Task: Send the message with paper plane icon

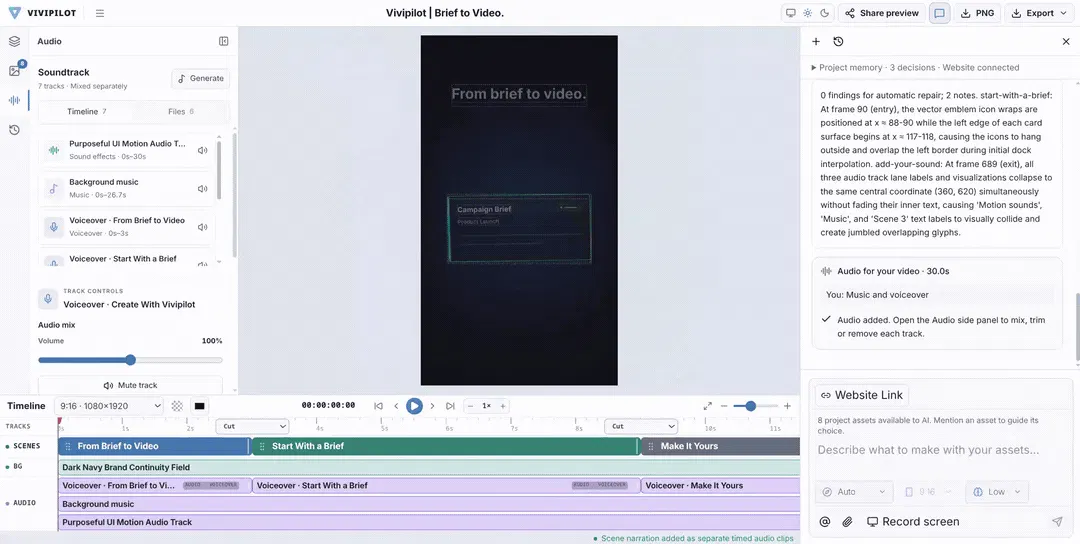Action: pos(1057,522)
